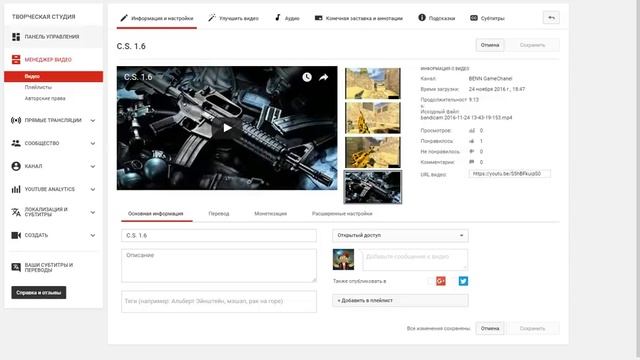
Task: Switch to the Advanced settings tab
Action: pos(342,214)
